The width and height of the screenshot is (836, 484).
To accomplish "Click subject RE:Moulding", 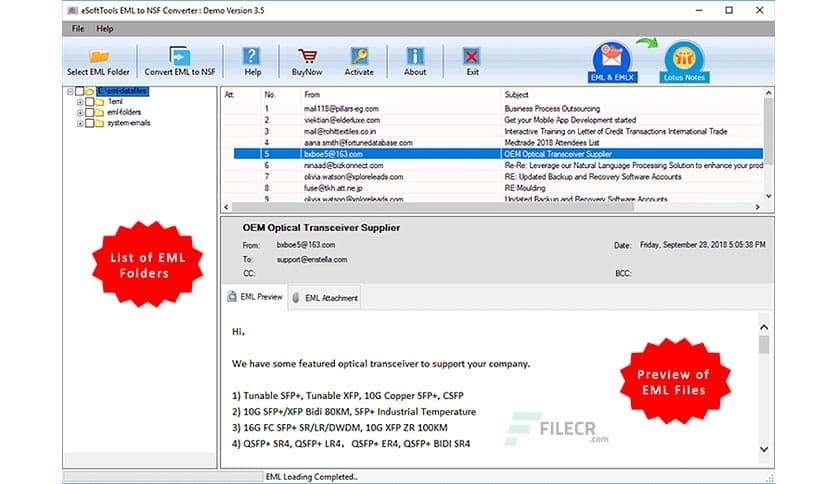I will click(x=525, y=188).
